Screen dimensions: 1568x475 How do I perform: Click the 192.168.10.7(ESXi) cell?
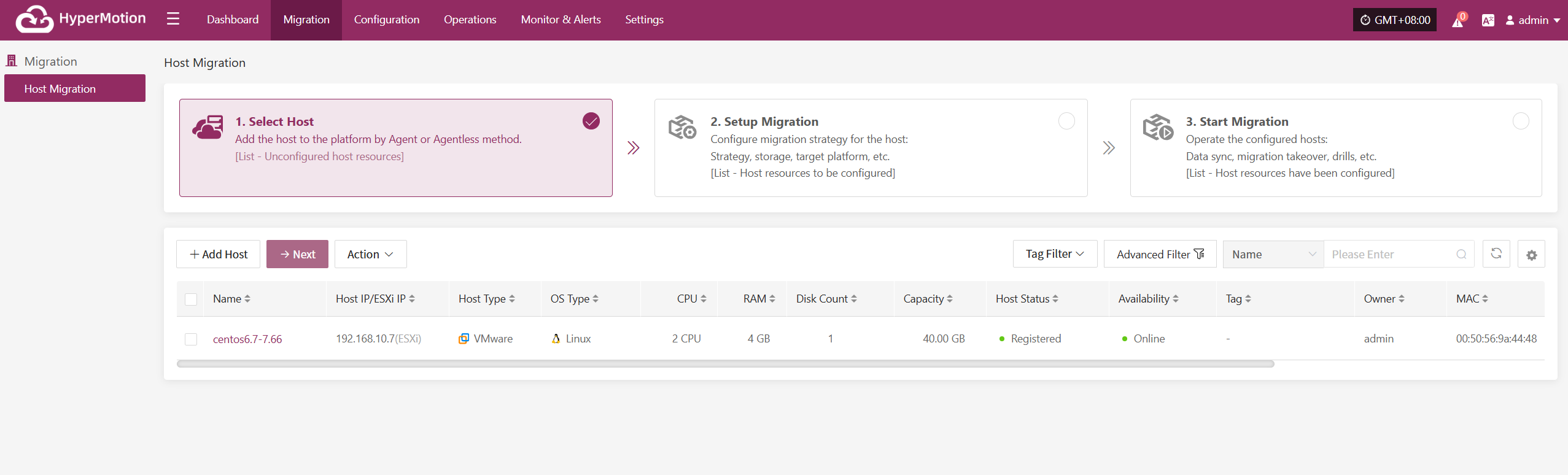[x=378, y=339]
